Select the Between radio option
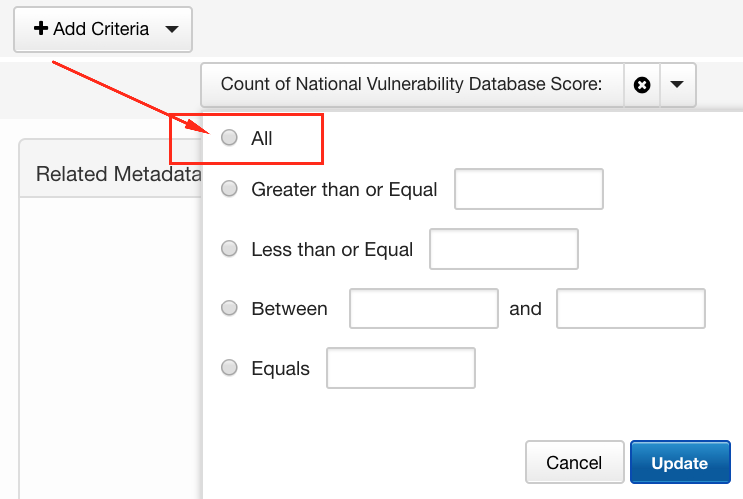Image resolution: width=743 pixels, height=499 pixels. click(230, 308)
